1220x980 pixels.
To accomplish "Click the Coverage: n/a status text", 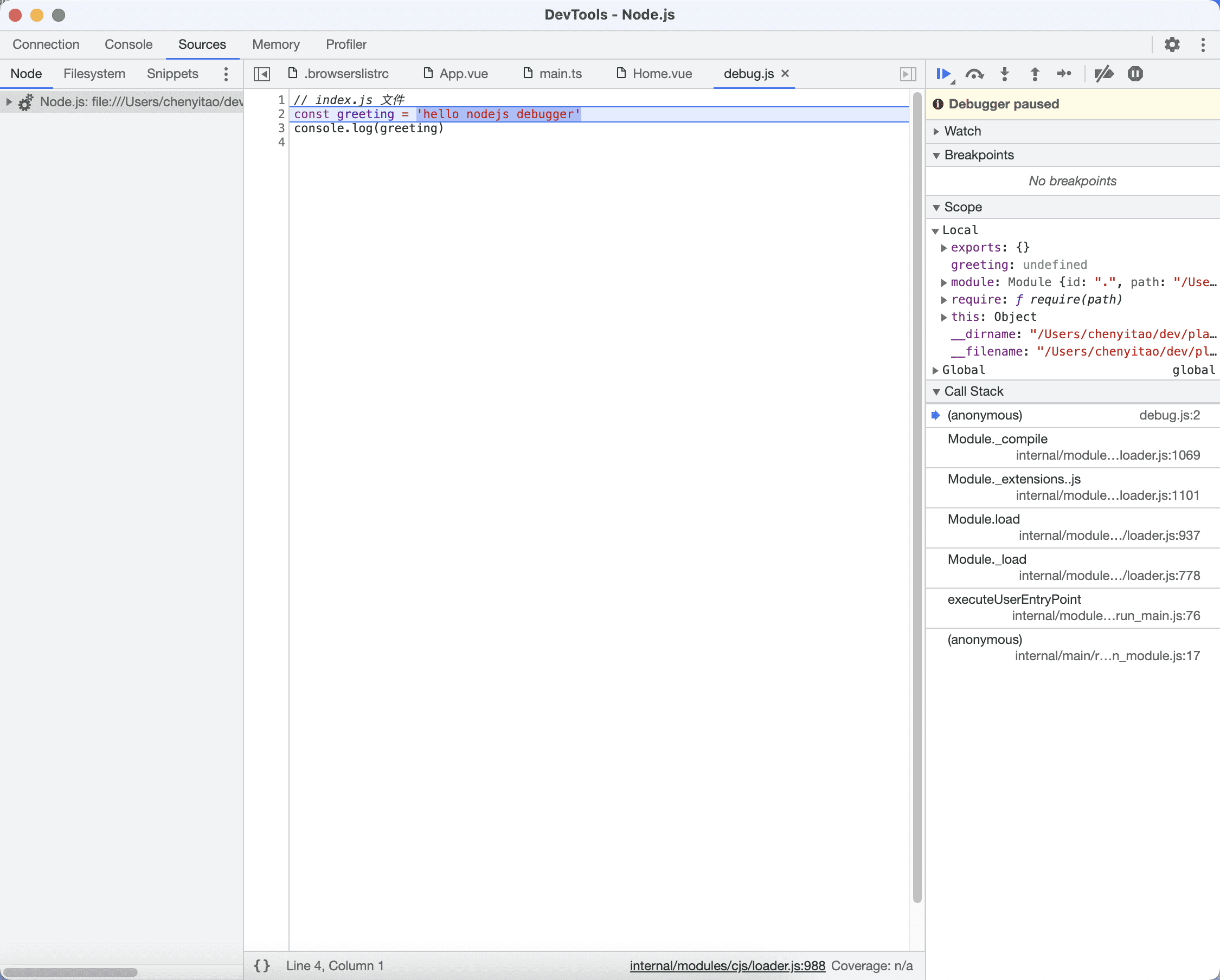I will (x=871, y=966).
